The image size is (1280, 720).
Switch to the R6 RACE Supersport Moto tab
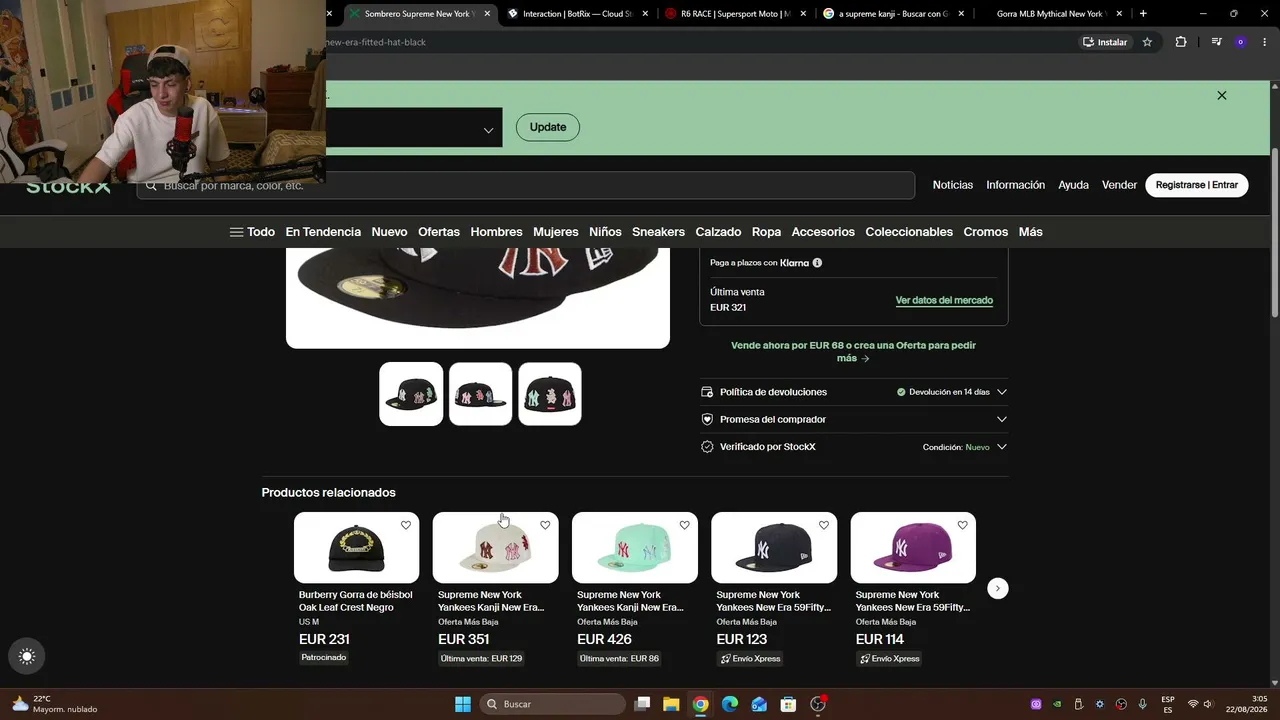735,14
